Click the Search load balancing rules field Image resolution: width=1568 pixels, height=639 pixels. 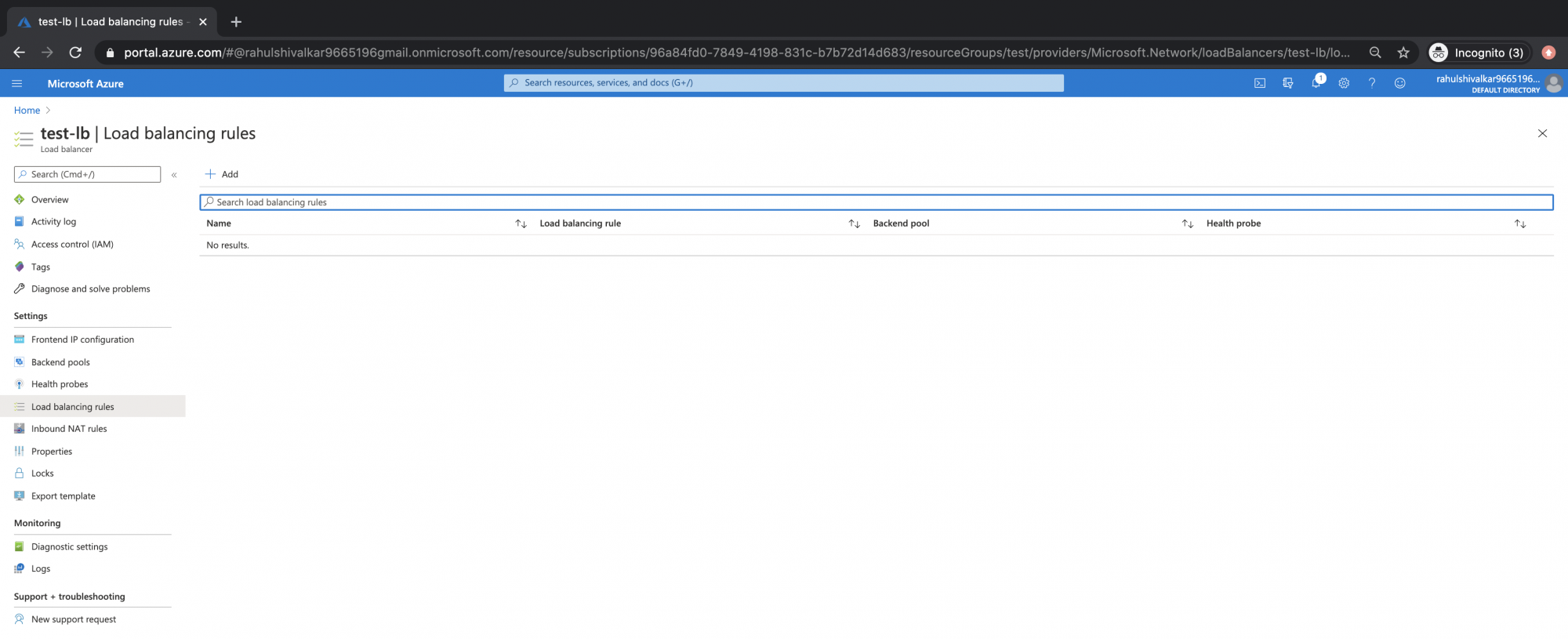(x=876, y=202)
